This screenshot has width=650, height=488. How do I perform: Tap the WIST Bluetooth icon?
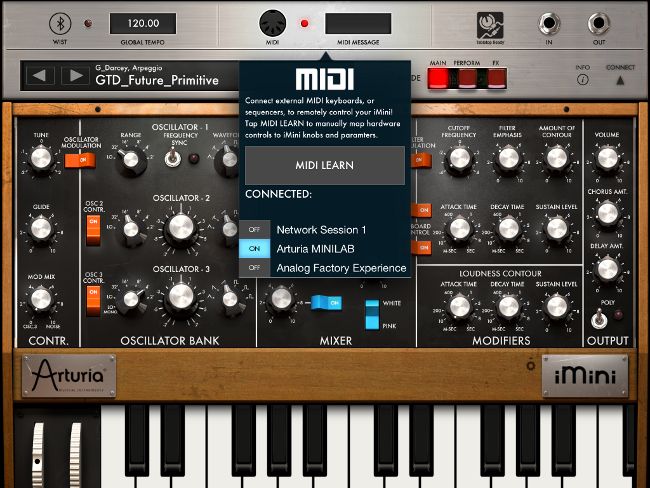[x=60, y=23]
